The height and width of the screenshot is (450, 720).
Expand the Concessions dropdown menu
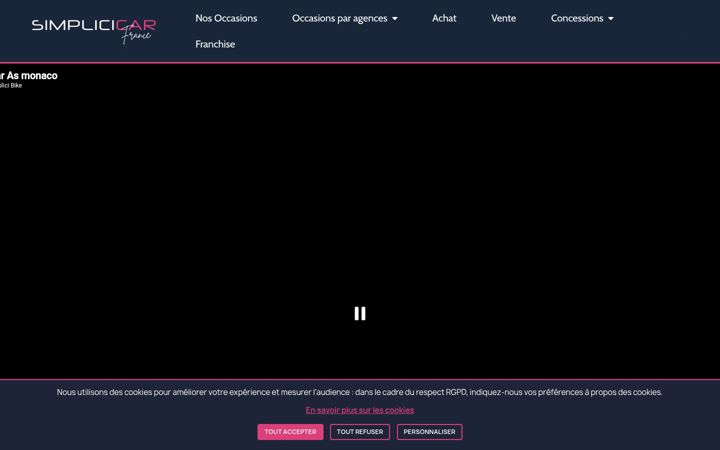click(582, 18)
